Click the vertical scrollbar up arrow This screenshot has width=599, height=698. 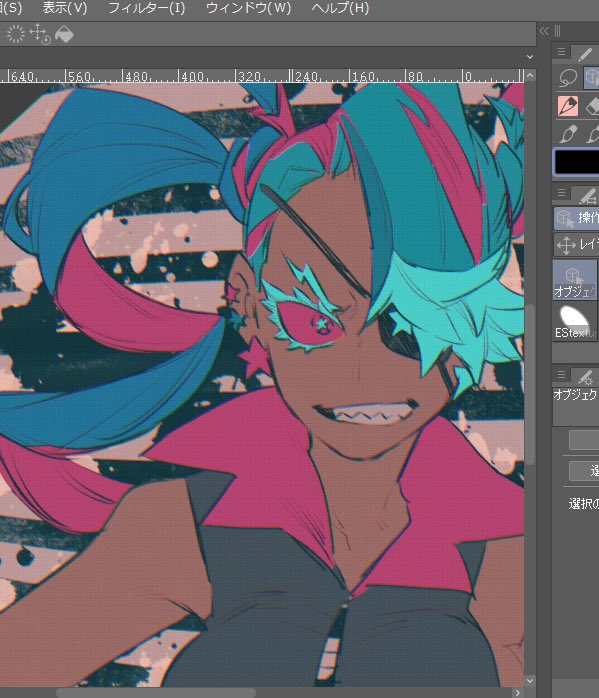coord(530,76)
